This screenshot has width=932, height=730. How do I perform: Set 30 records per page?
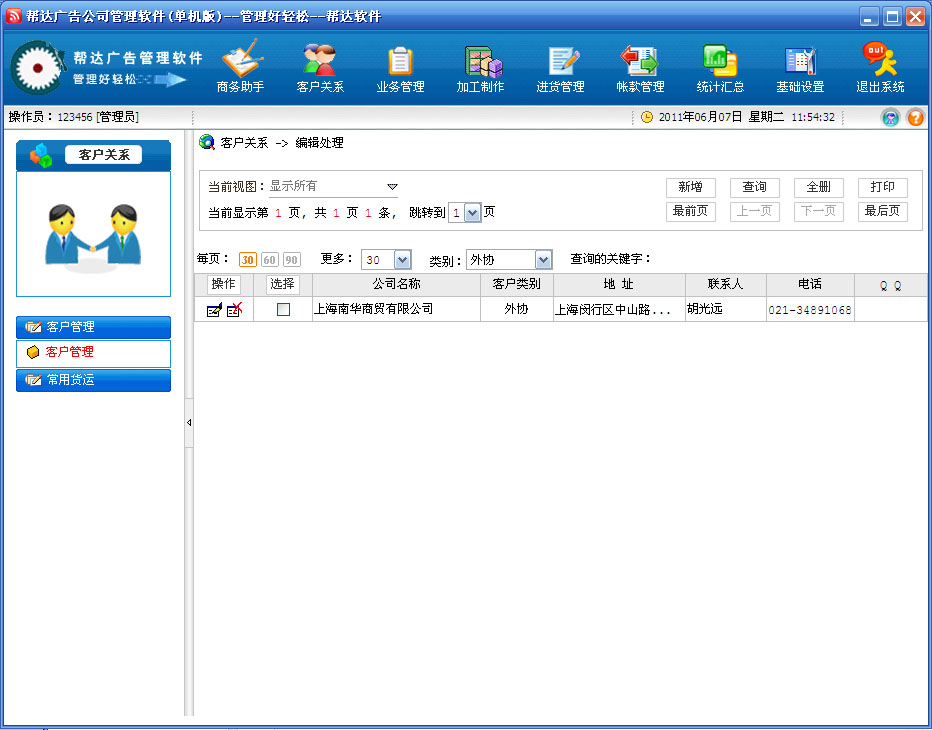point(247,260)
